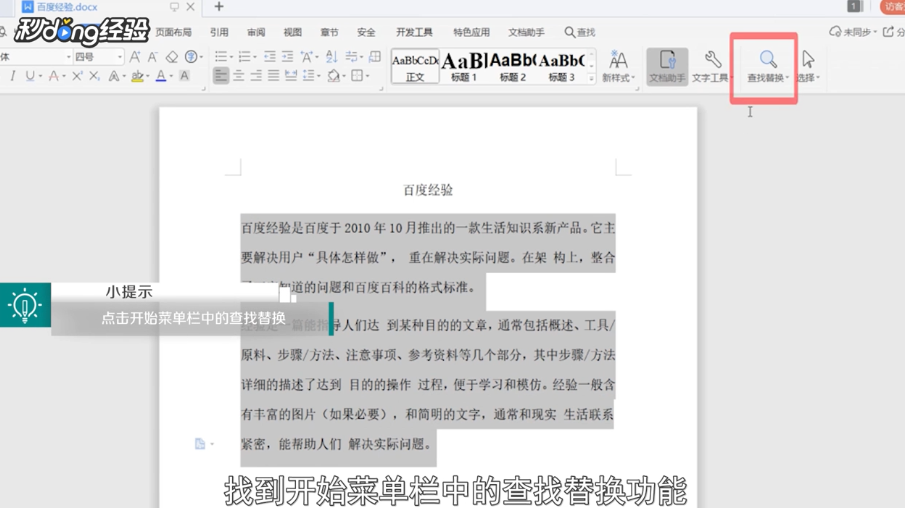Underline the selected text
This screenshot has width=905, height=508.
pos(29,76)
